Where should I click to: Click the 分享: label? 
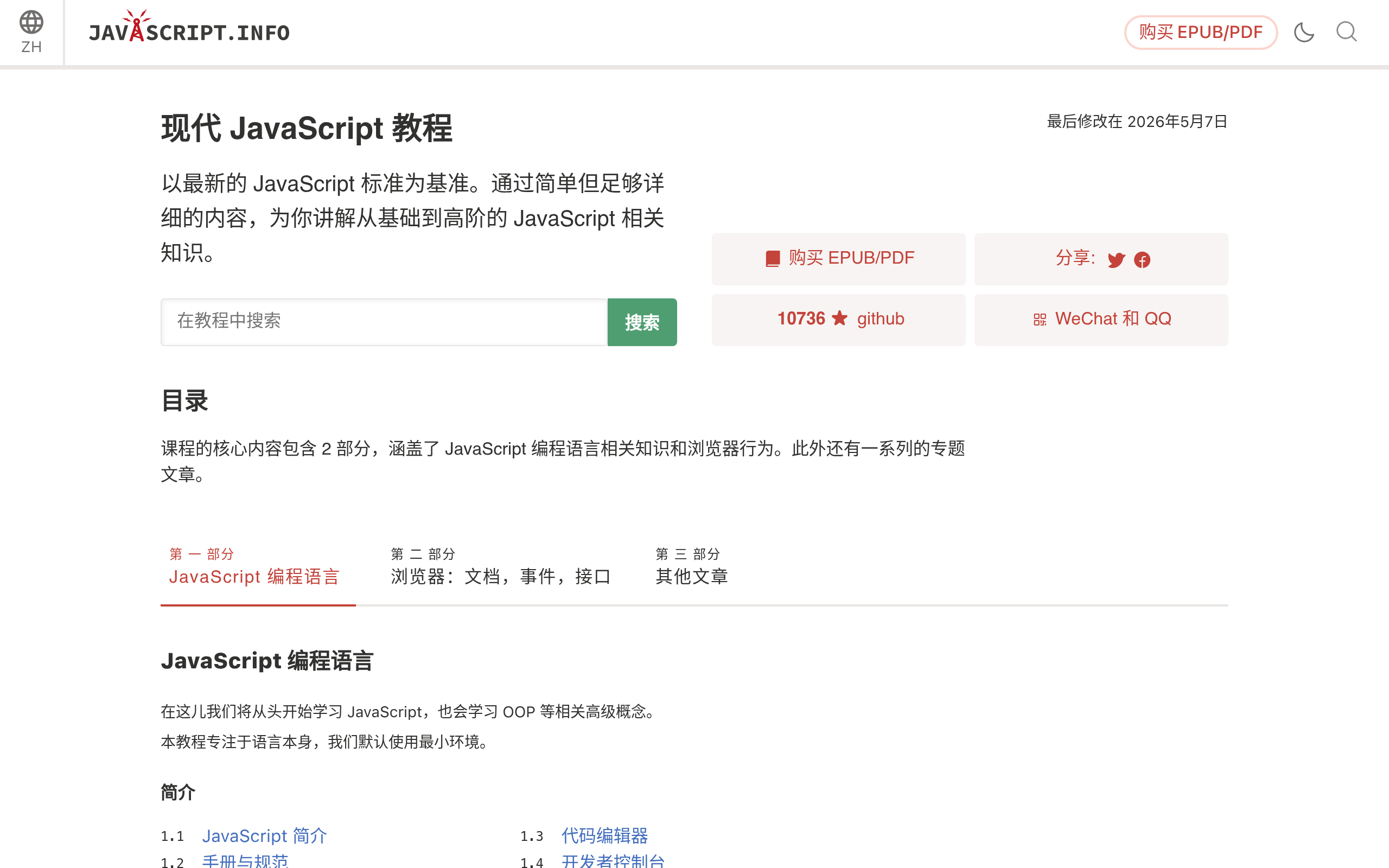[x=1075, y=258]
